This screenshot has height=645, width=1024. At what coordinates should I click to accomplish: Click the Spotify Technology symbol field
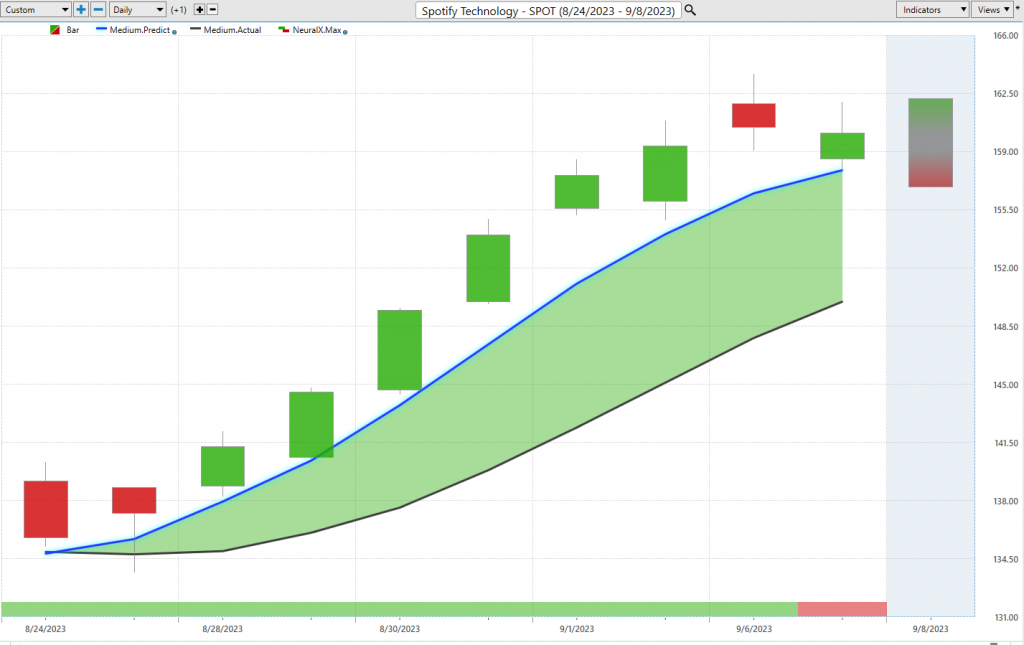tap(548, 10)
